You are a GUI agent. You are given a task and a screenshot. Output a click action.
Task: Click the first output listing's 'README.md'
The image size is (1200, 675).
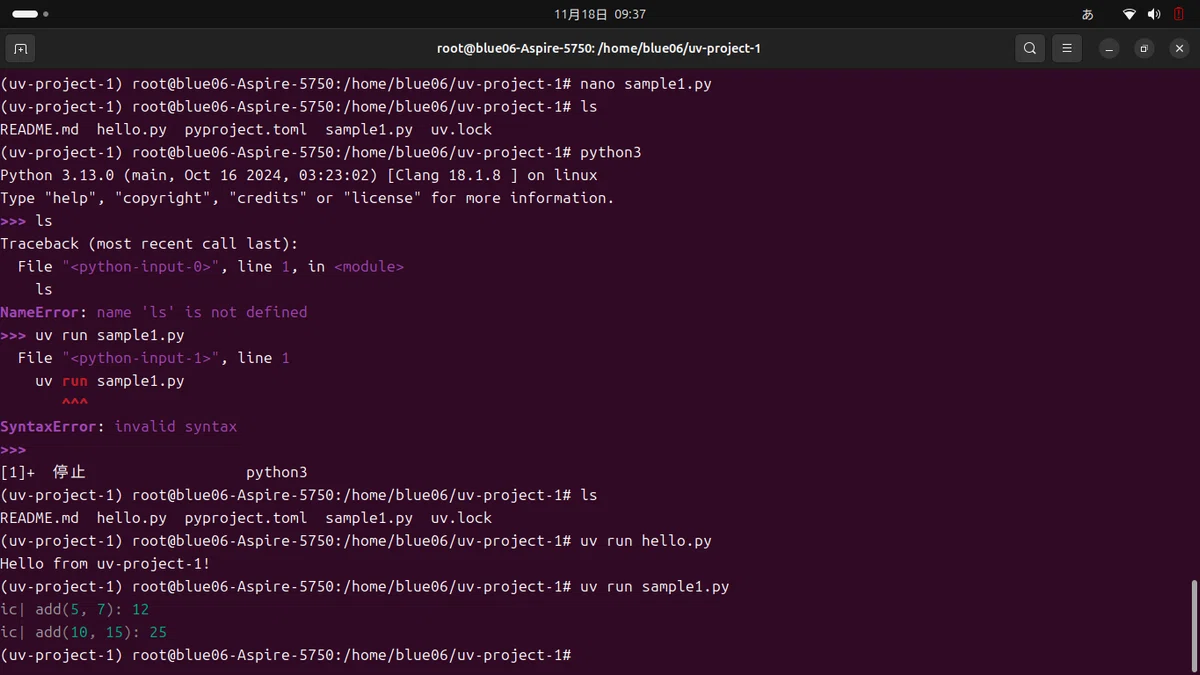click(39, 130)
